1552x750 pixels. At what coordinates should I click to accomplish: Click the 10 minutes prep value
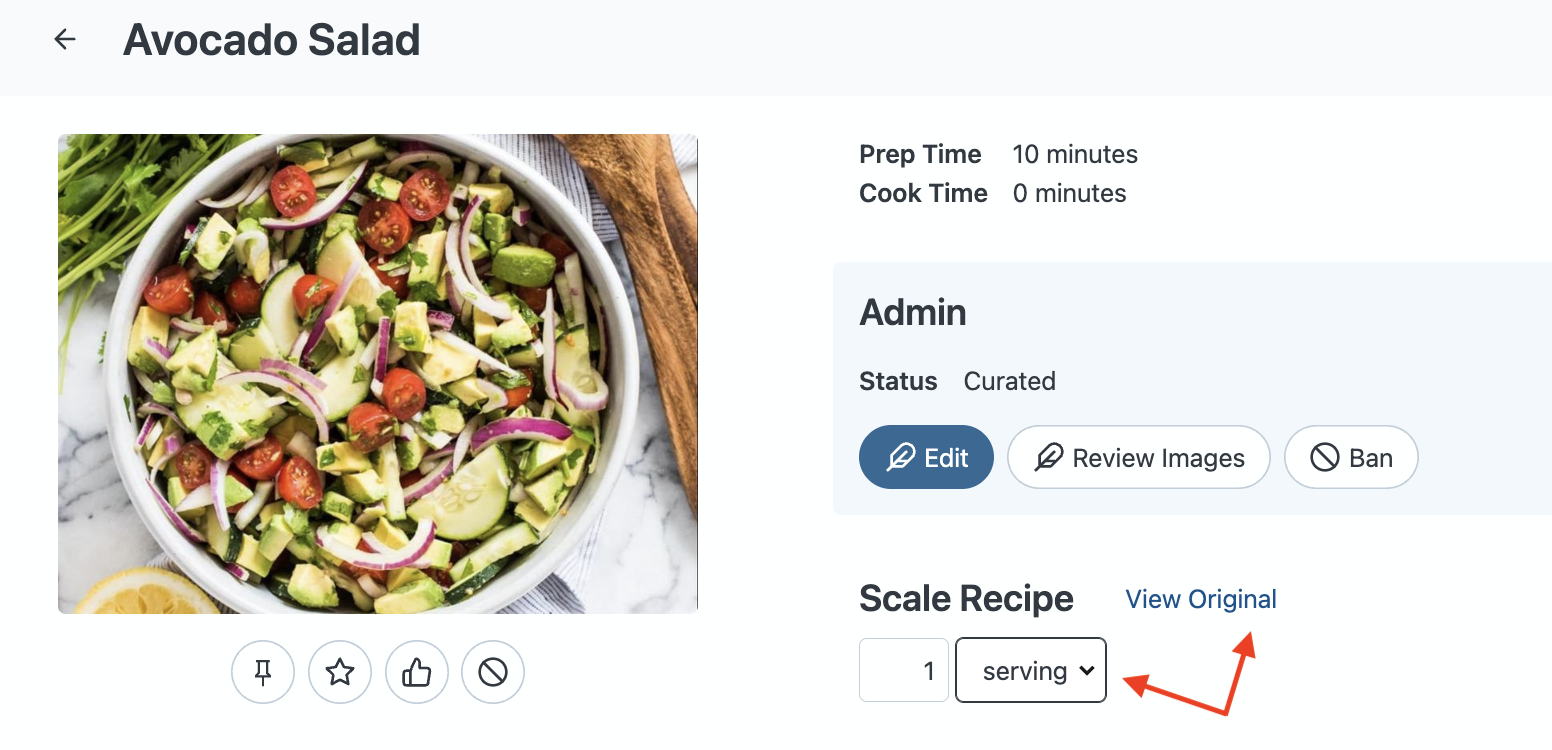[1075, 155]
